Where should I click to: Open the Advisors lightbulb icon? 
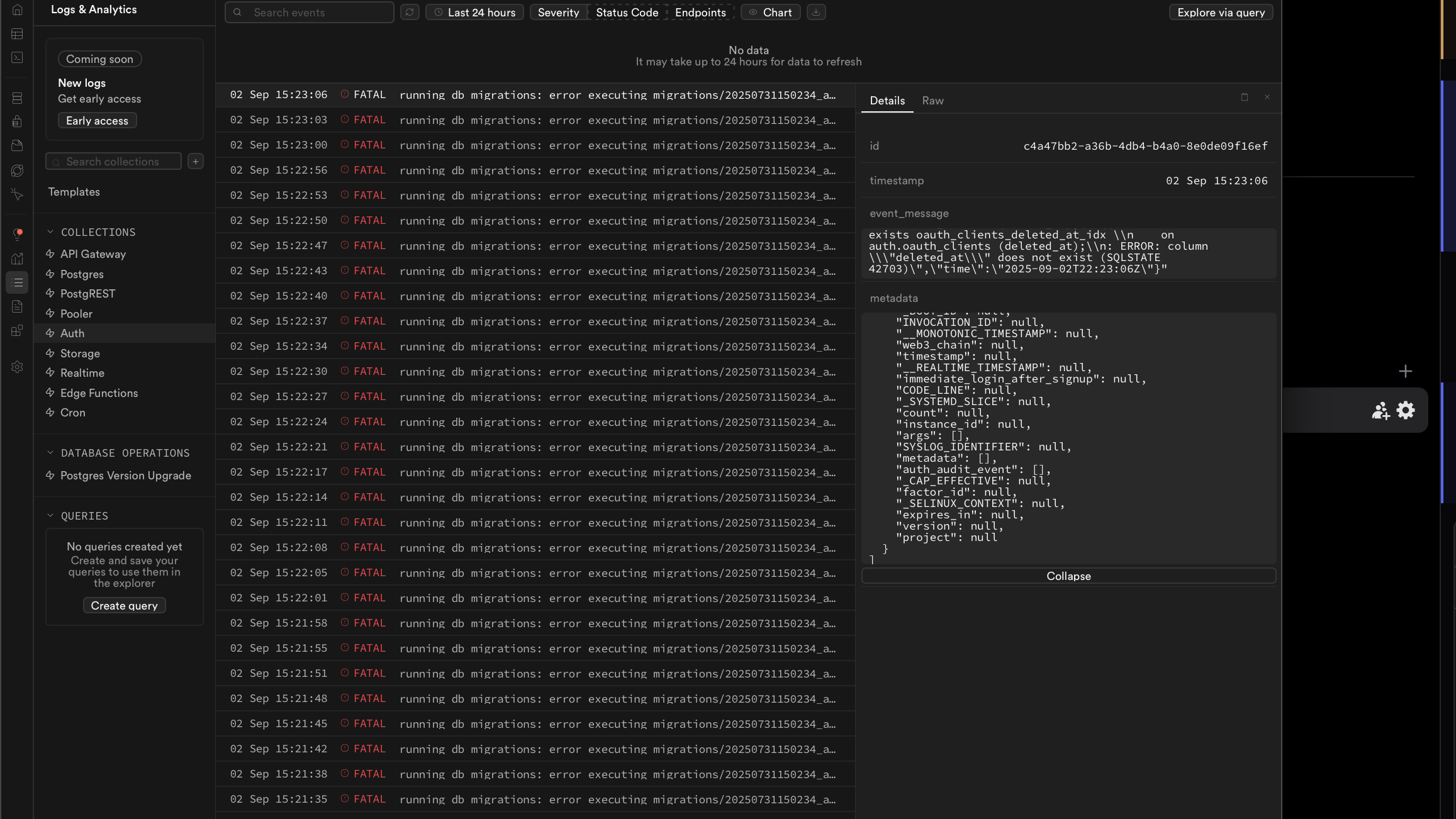(17, 234)
